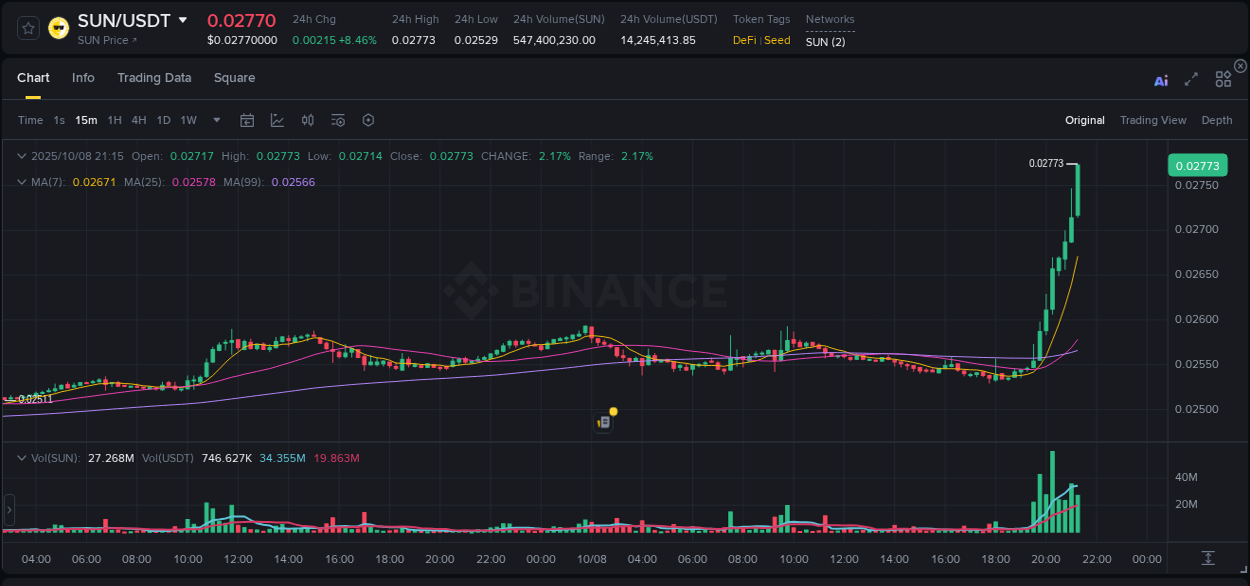Collapse the OHLC info row chevron

[x=21, y=156]
